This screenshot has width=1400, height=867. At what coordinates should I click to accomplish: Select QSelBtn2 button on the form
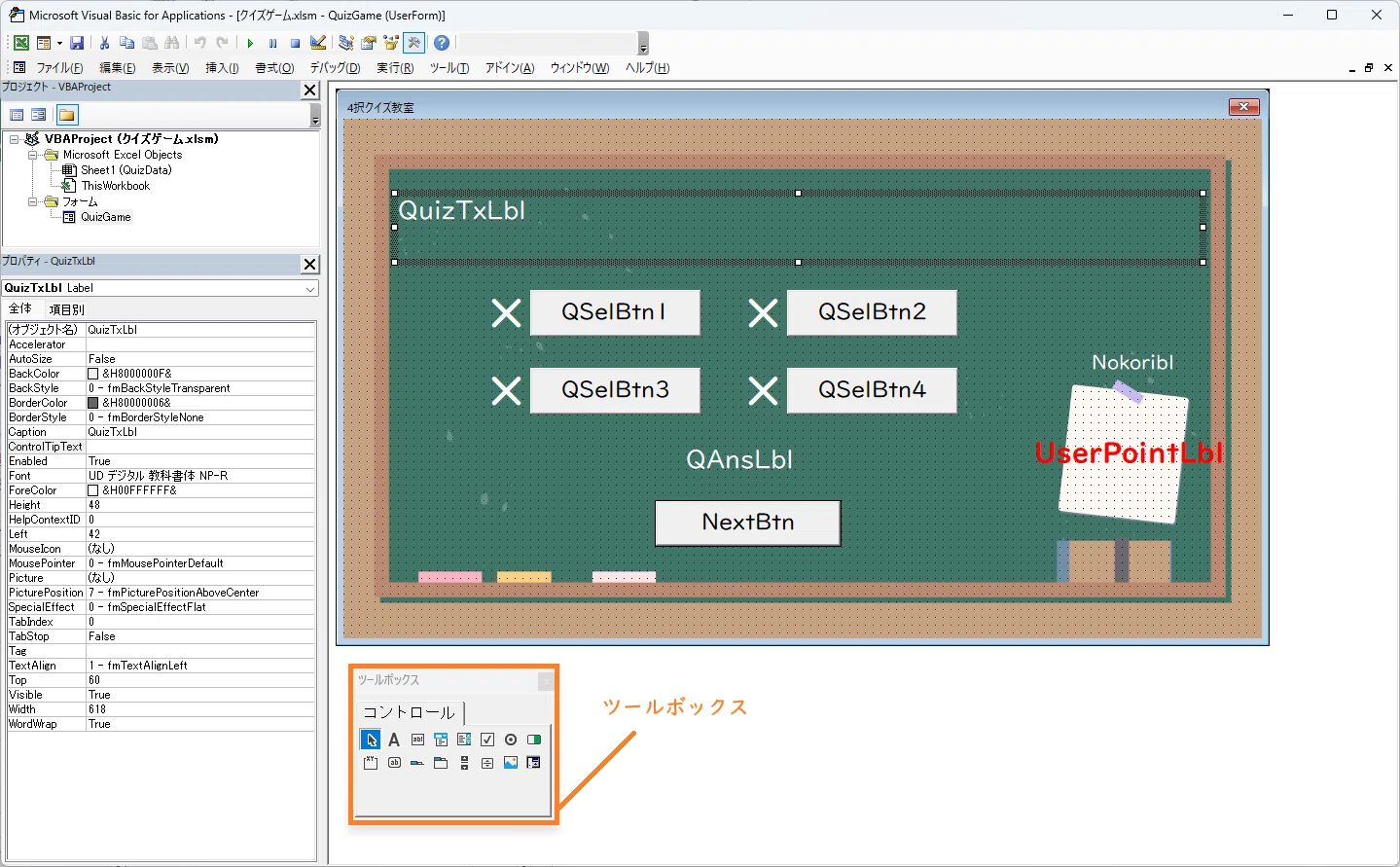coord(872,312)
